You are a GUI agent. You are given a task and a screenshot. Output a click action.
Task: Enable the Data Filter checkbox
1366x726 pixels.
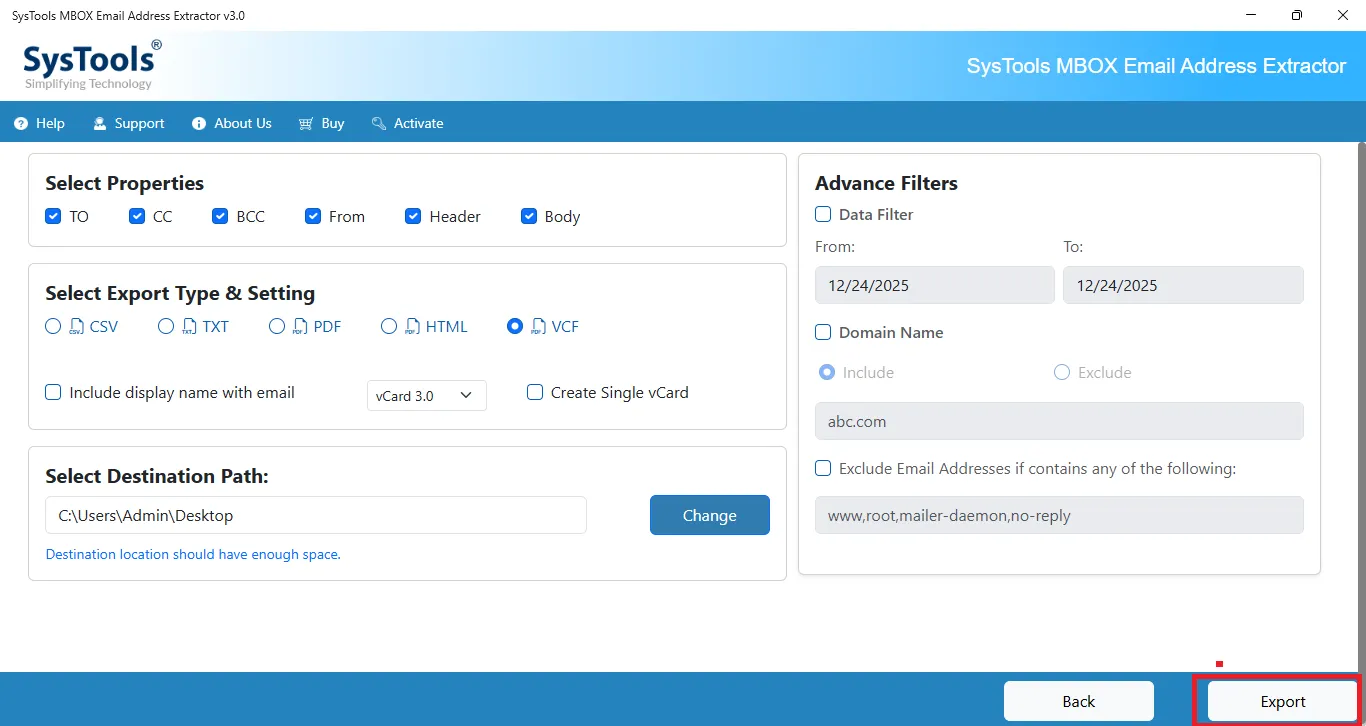pyautogui.click(x=823, y=214)
